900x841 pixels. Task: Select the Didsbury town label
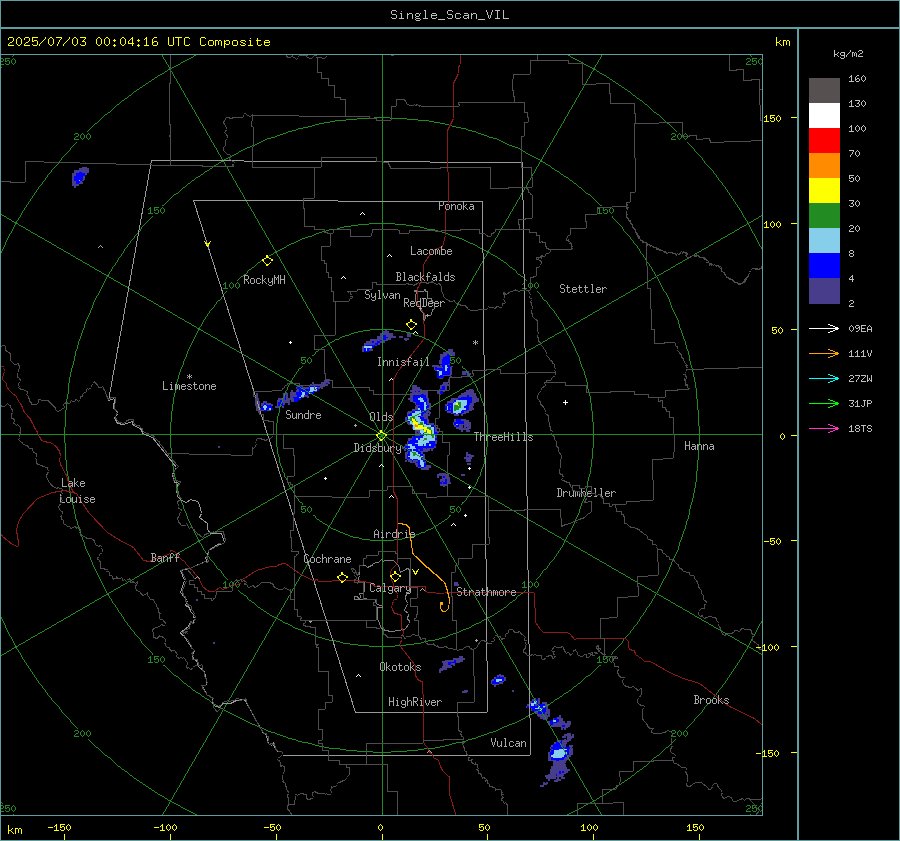(377, 448)
